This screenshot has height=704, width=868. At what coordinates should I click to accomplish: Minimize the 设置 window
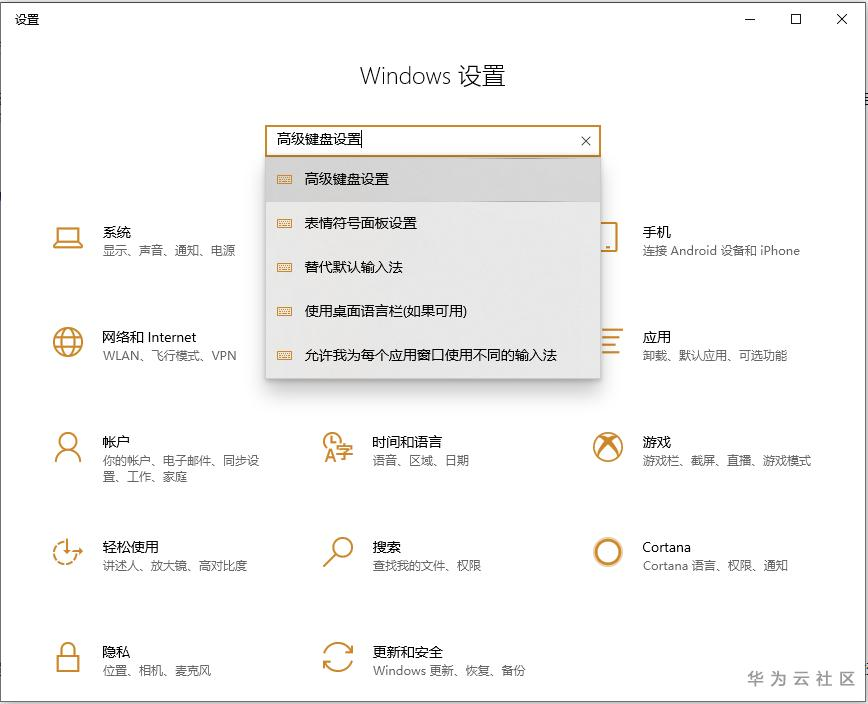(x=750, y=19)
